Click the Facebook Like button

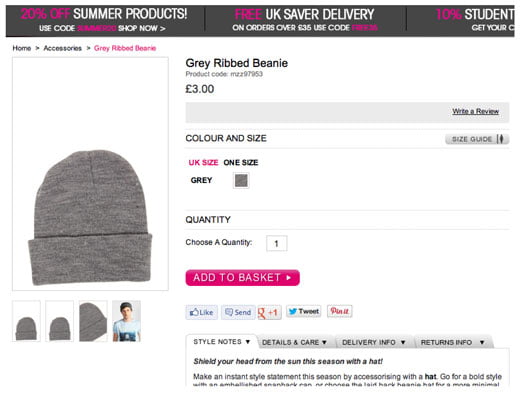click(x=201, y=312)
